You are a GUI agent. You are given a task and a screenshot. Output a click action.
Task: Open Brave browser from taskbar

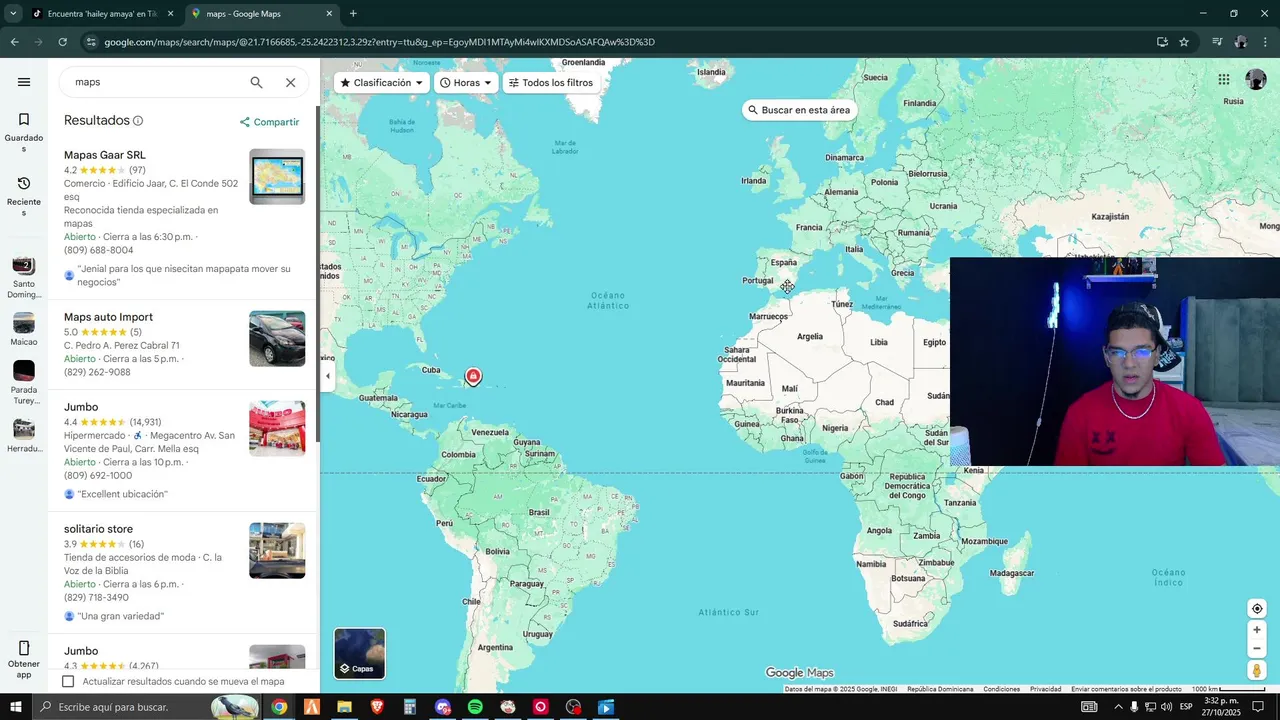(x=377, y=707)
